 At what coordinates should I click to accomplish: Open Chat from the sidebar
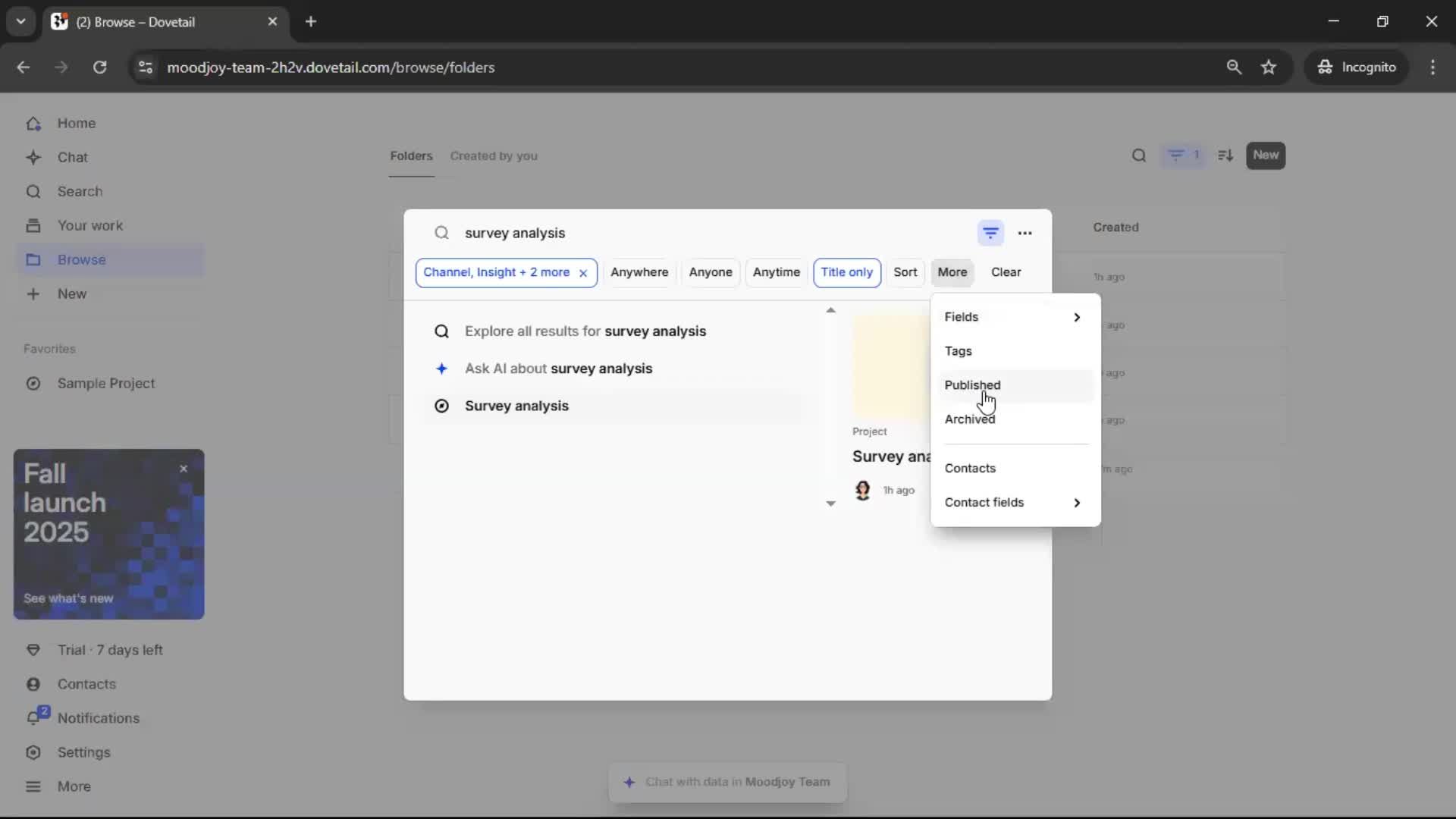72,157
